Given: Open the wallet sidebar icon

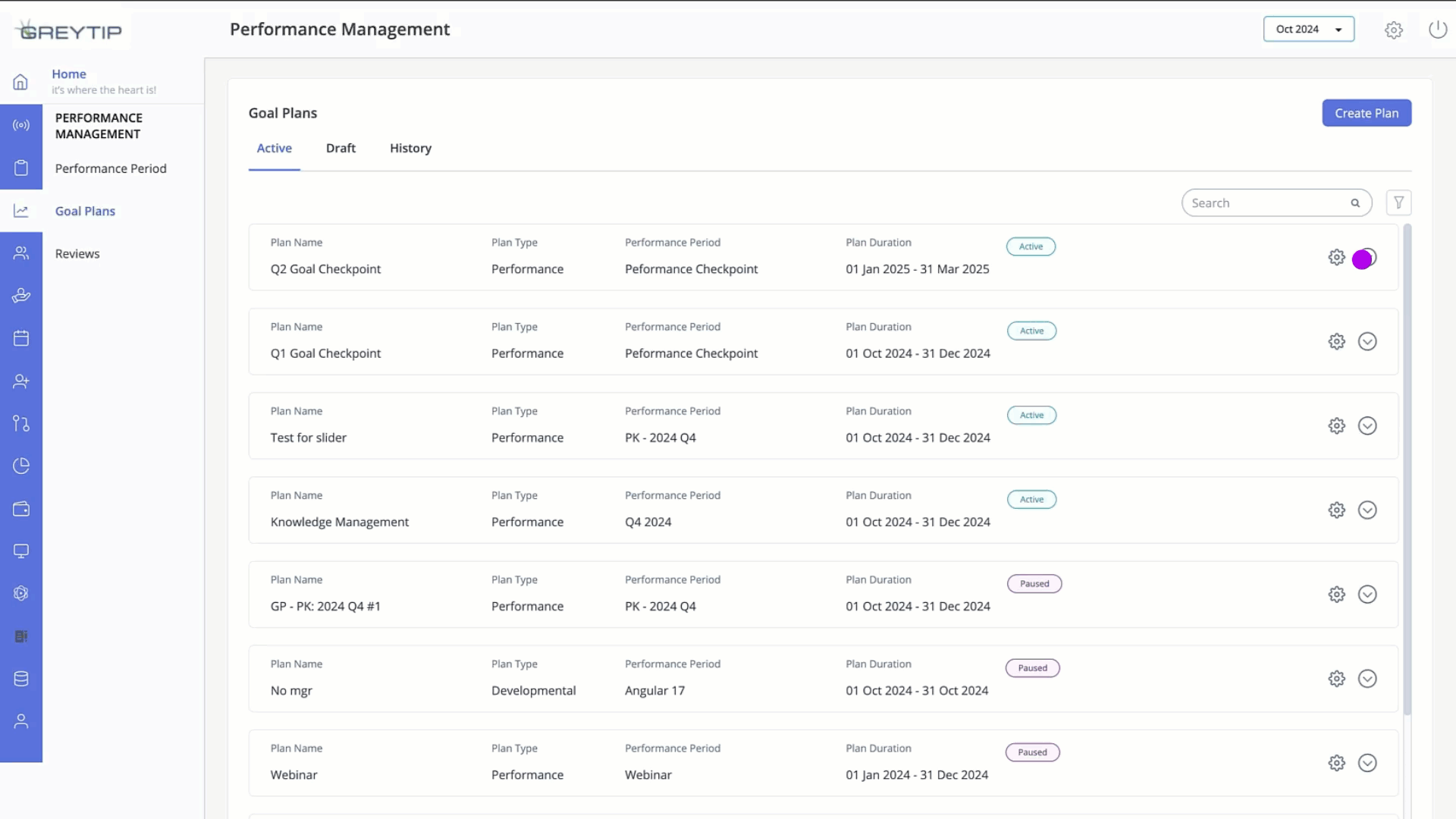Looking at the screenshot, I should 21,509.
